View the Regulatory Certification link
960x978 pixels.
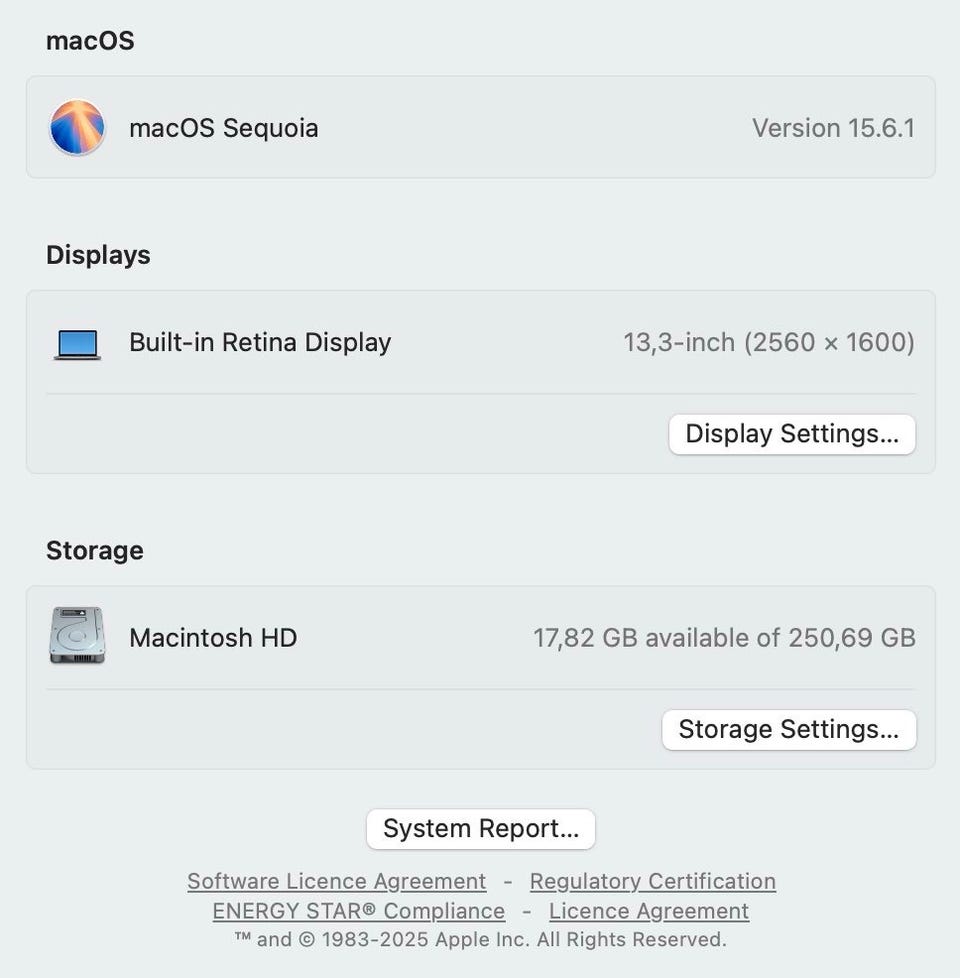[x=652, y=881]
